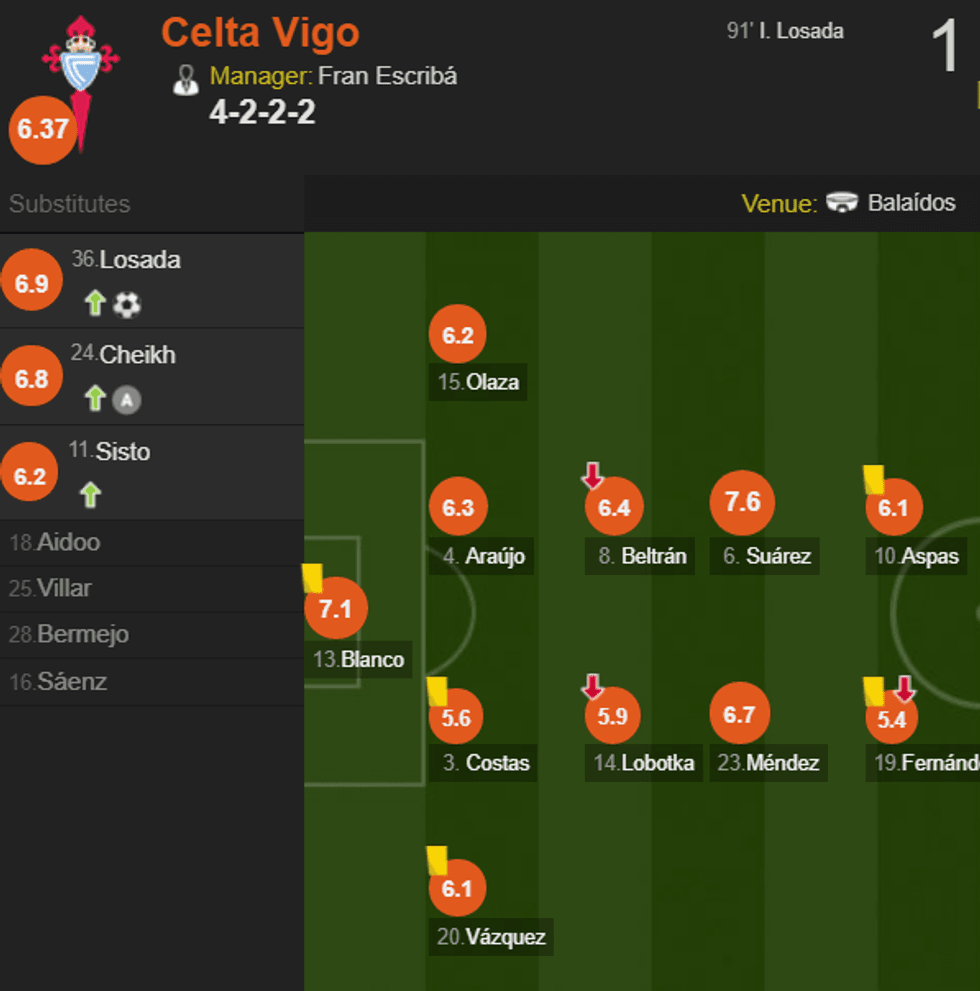Click the red substitution arrow on Beltrán
Image resolution: width=980 pixels, height=991 pixels.
(x=593, y=475)
